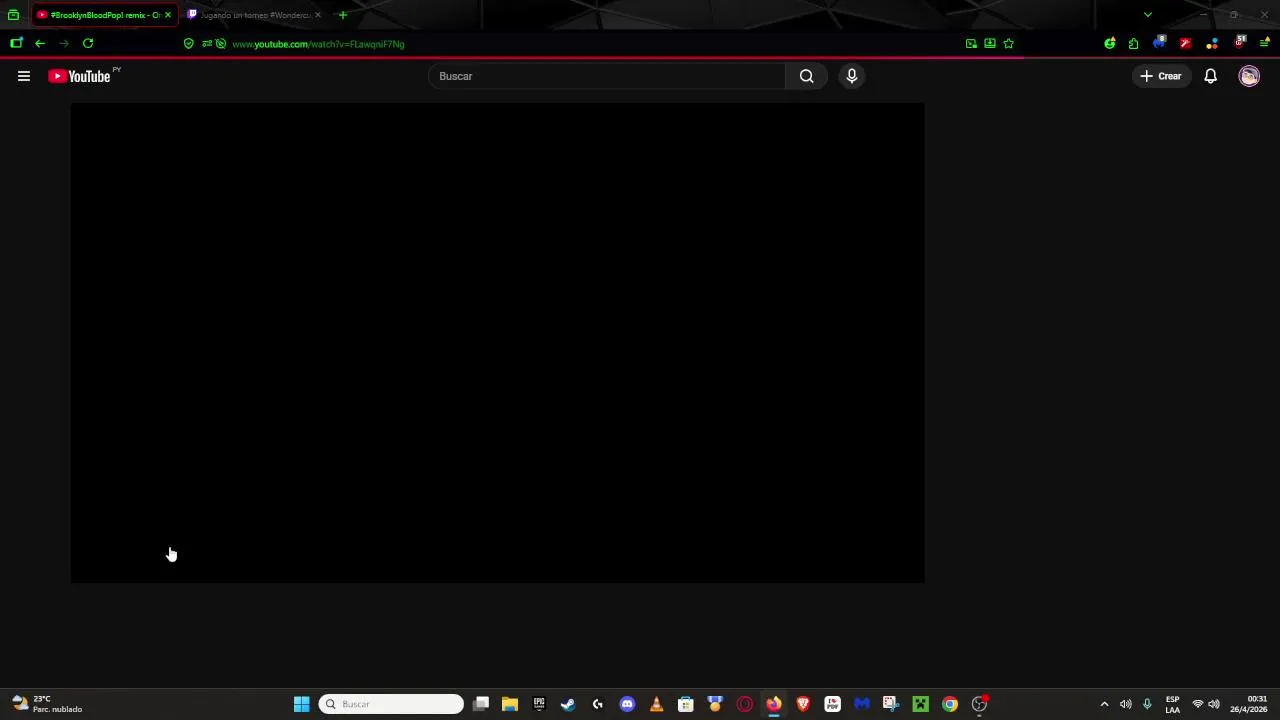Click the taskbar Buscar search box
The width and height of the screenshot is (1280, 720).
pos(391,704)
